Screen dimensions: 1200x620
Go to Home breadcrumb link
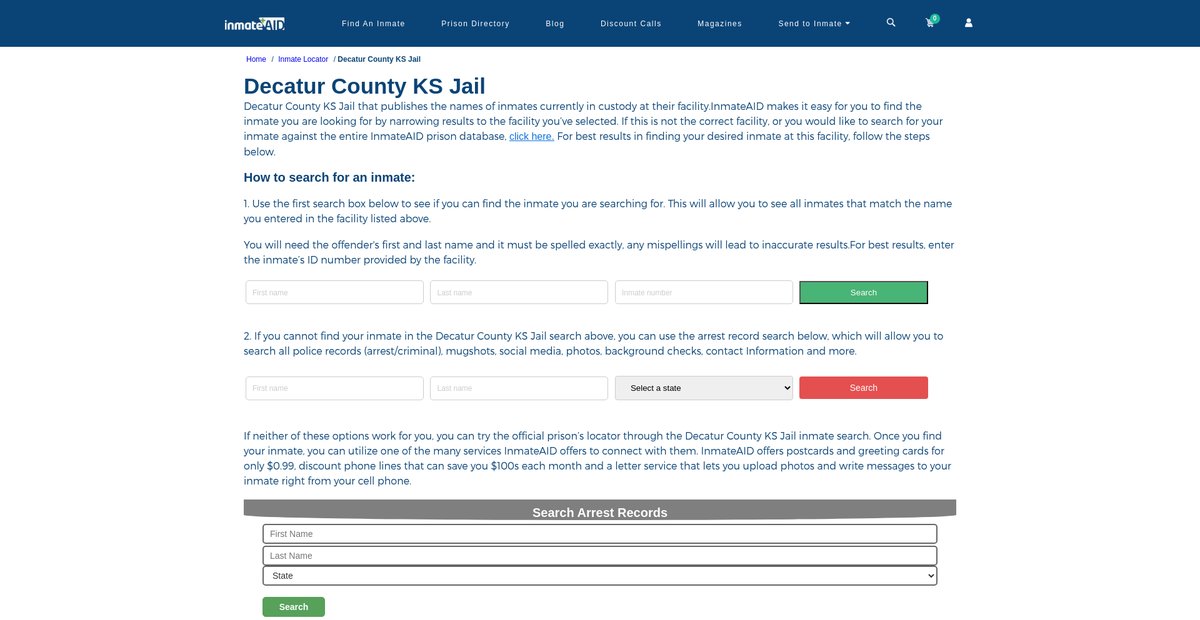click(x=256, y=59)
